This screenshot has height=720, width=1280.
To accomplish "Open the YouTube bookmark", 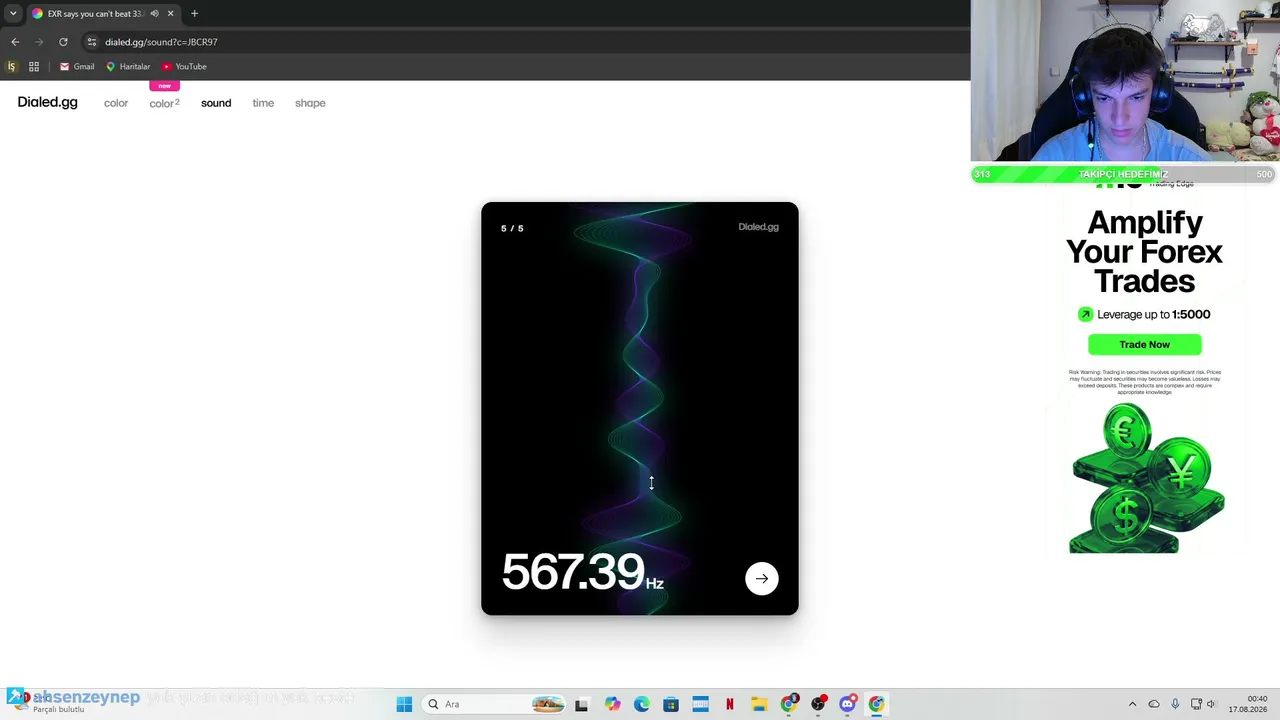I will (184, 67).
